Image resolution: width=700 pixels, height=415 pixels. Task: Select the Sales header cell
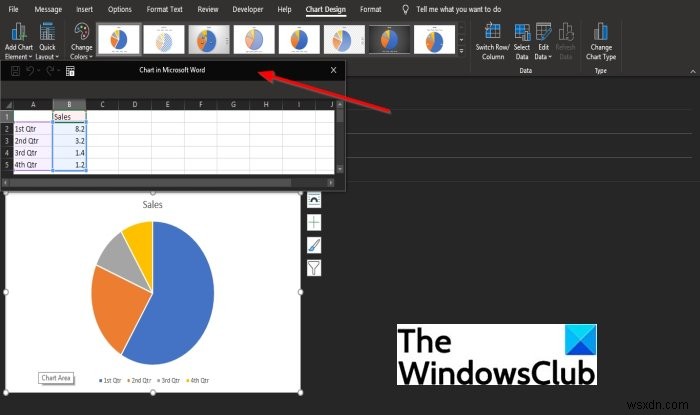[x=69, y=116]
